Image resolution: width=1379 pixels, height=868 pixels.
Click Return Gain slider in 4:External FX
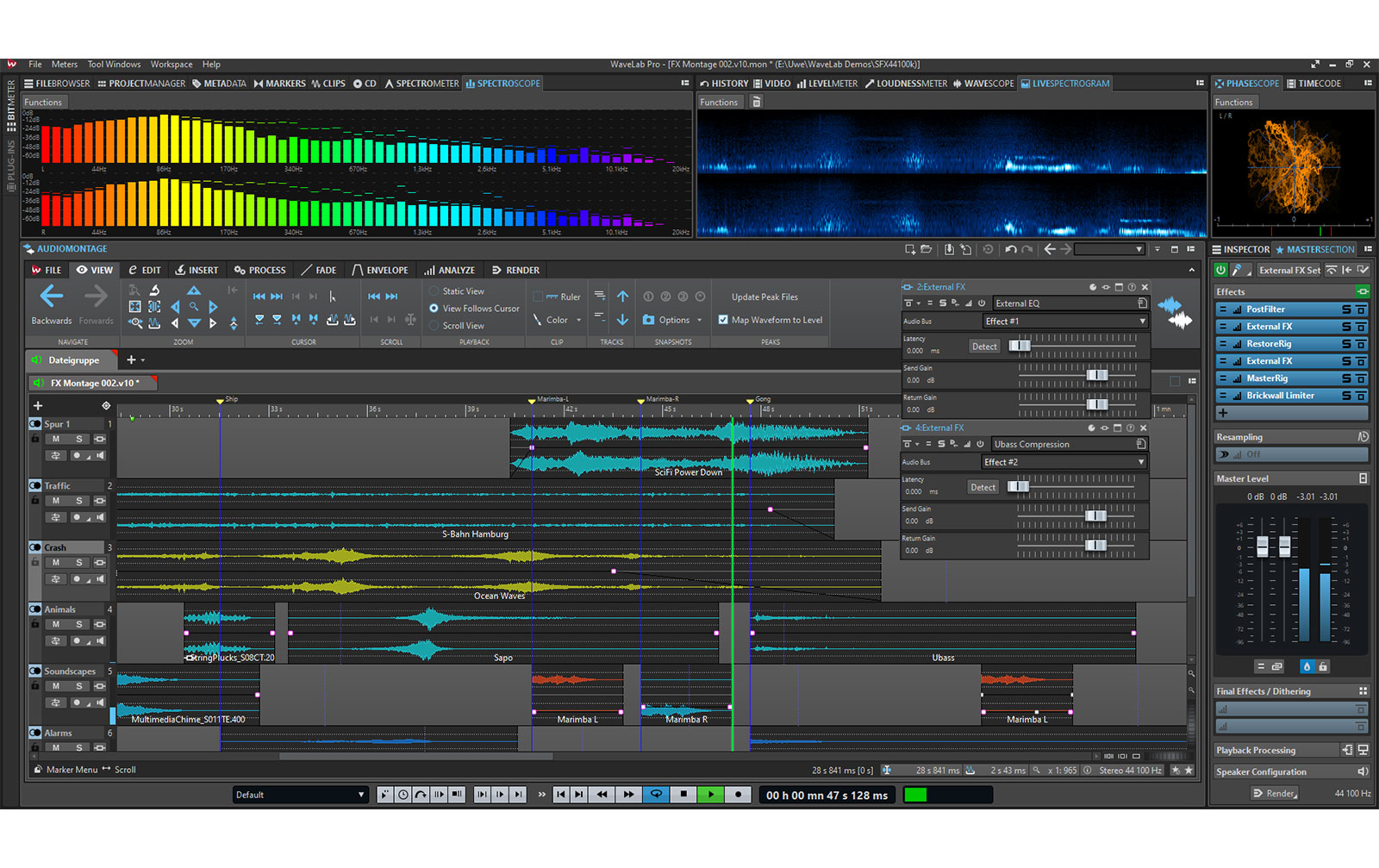[1095, 545]
